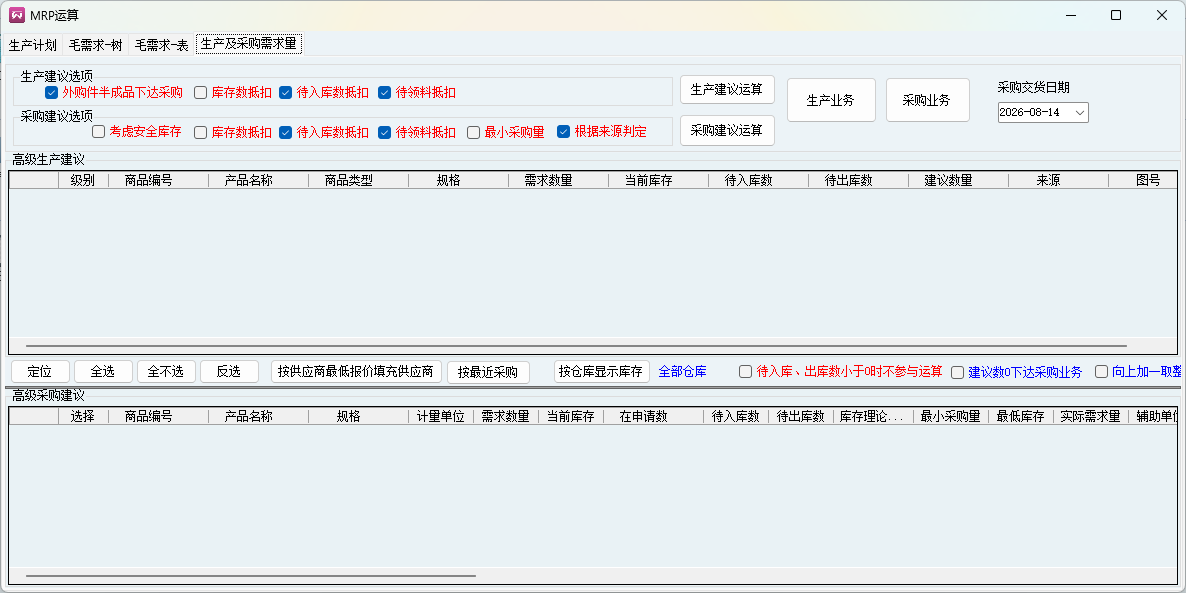The image size is (1186, 593).
Task: Click 按仓库显示库存 button
Action: [601, 371]
